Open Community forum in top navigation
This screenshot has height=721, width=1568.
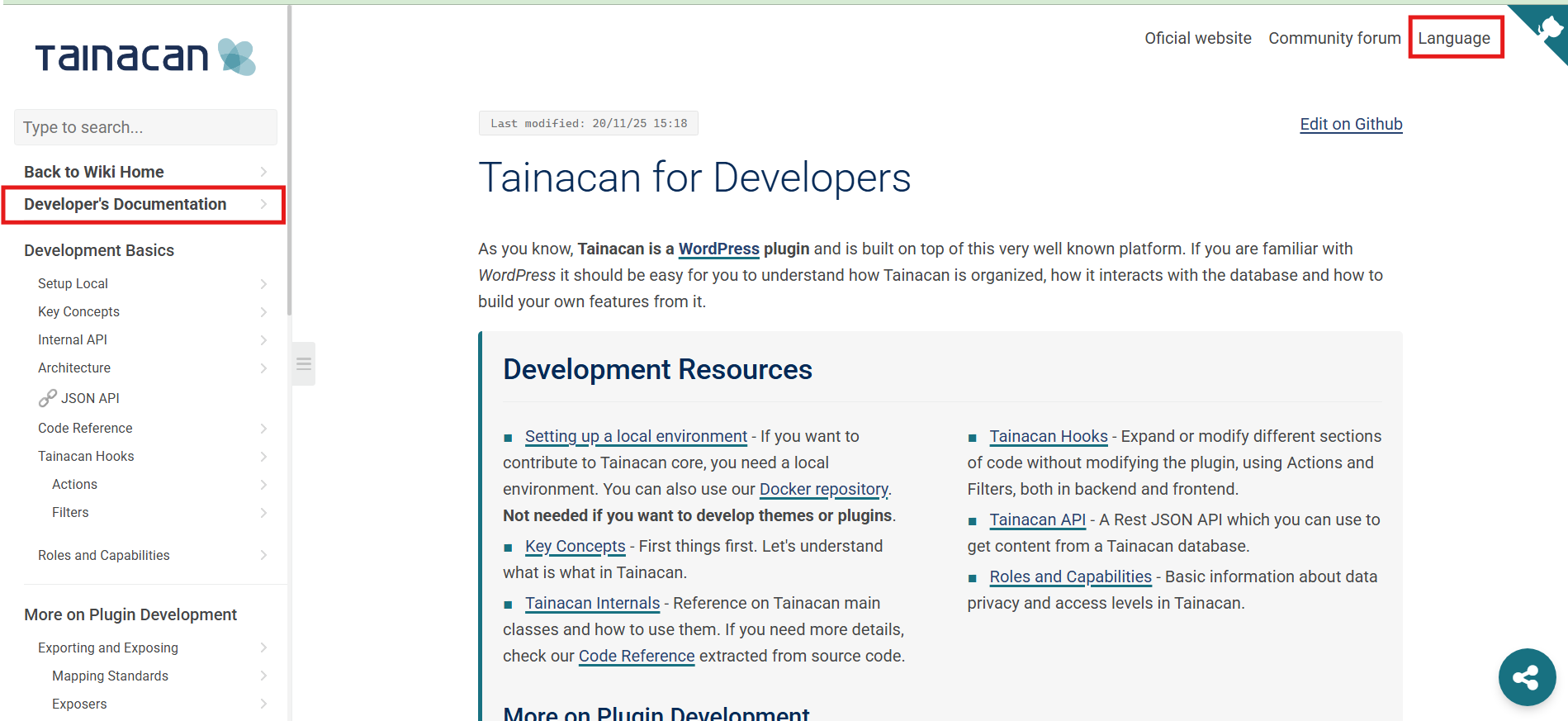tap(1334, 38)
